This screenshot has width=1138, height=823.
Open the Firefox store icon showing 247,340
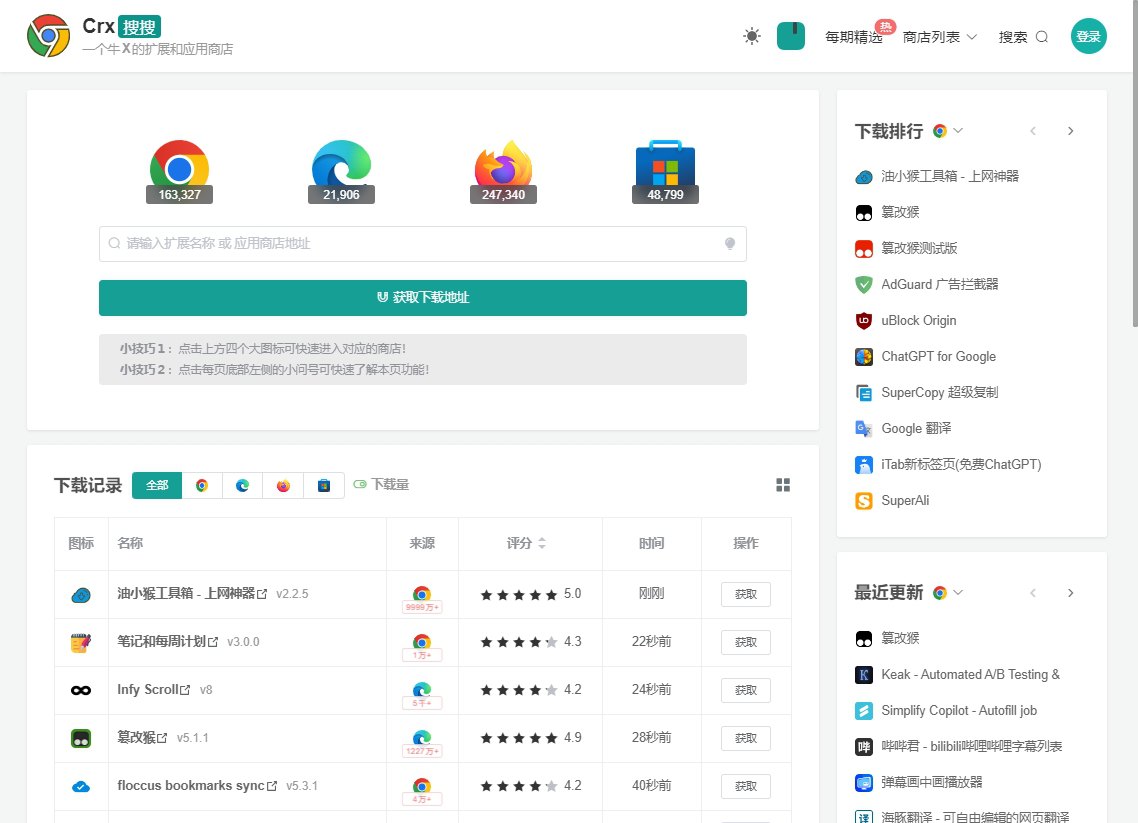[503, 171]
